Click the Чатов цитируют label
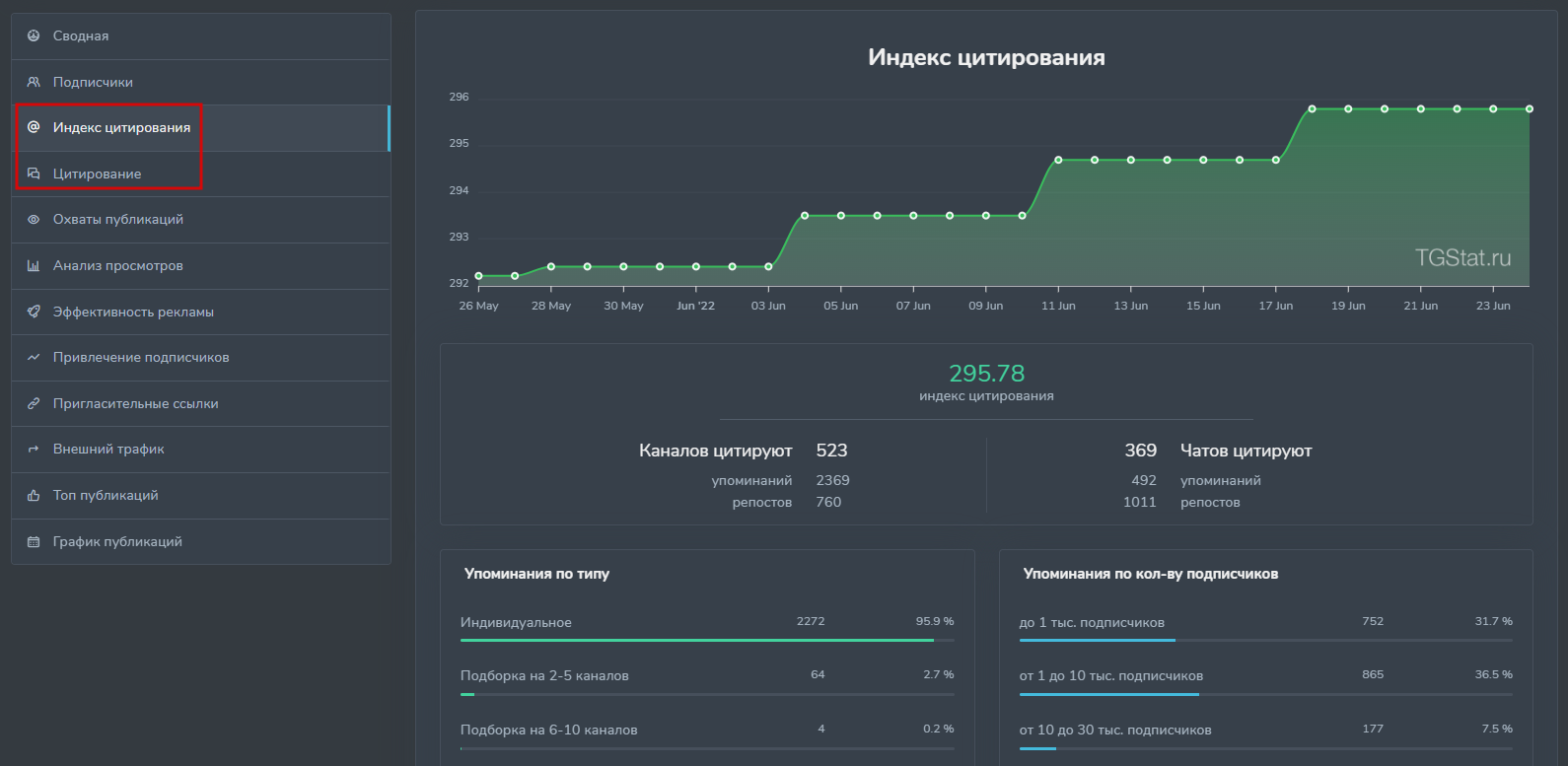 [1247, 451]
